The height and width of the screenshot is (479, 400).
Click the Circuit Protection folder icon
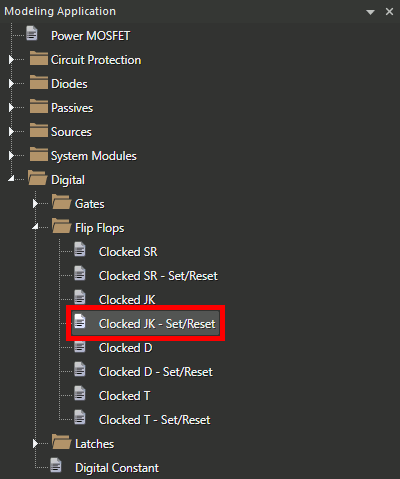39,58
